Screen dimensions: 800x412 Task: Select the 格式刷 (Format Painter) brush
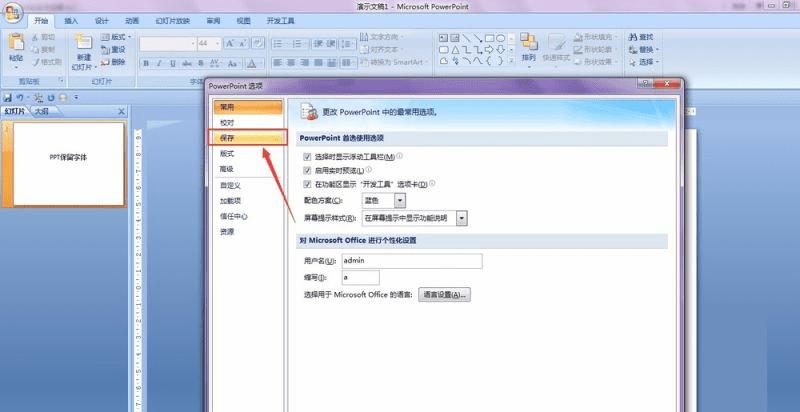tap(35, 62)
